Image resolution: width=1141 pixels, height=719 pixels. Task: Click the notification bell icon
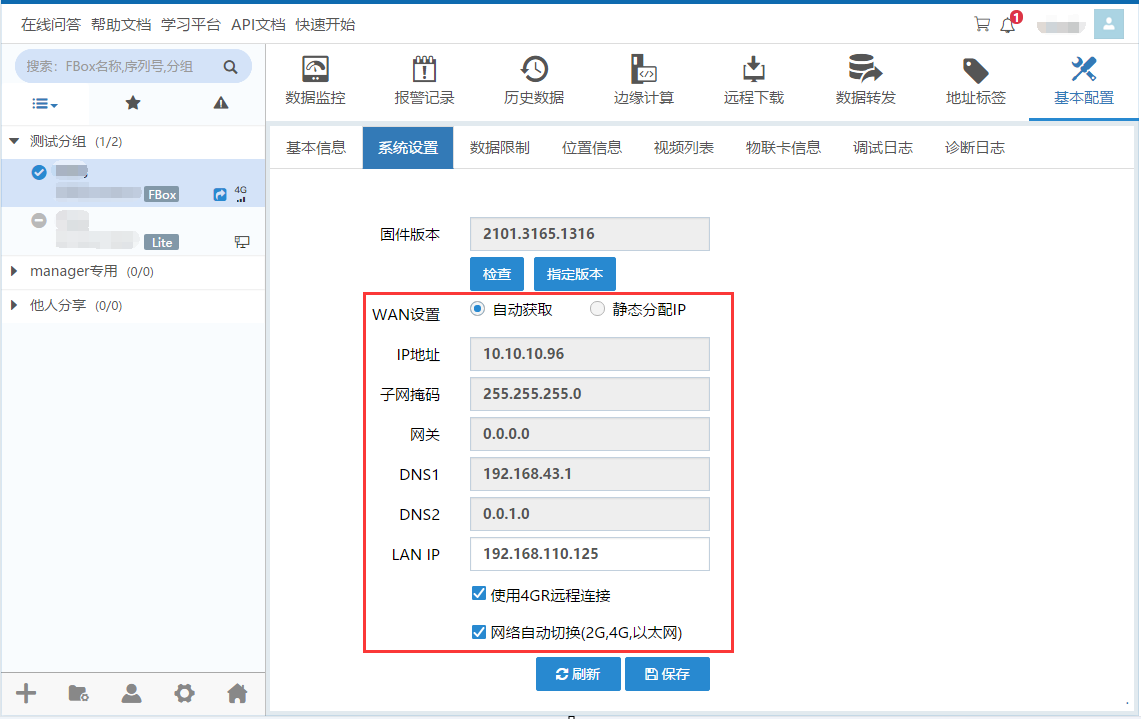1007,25
